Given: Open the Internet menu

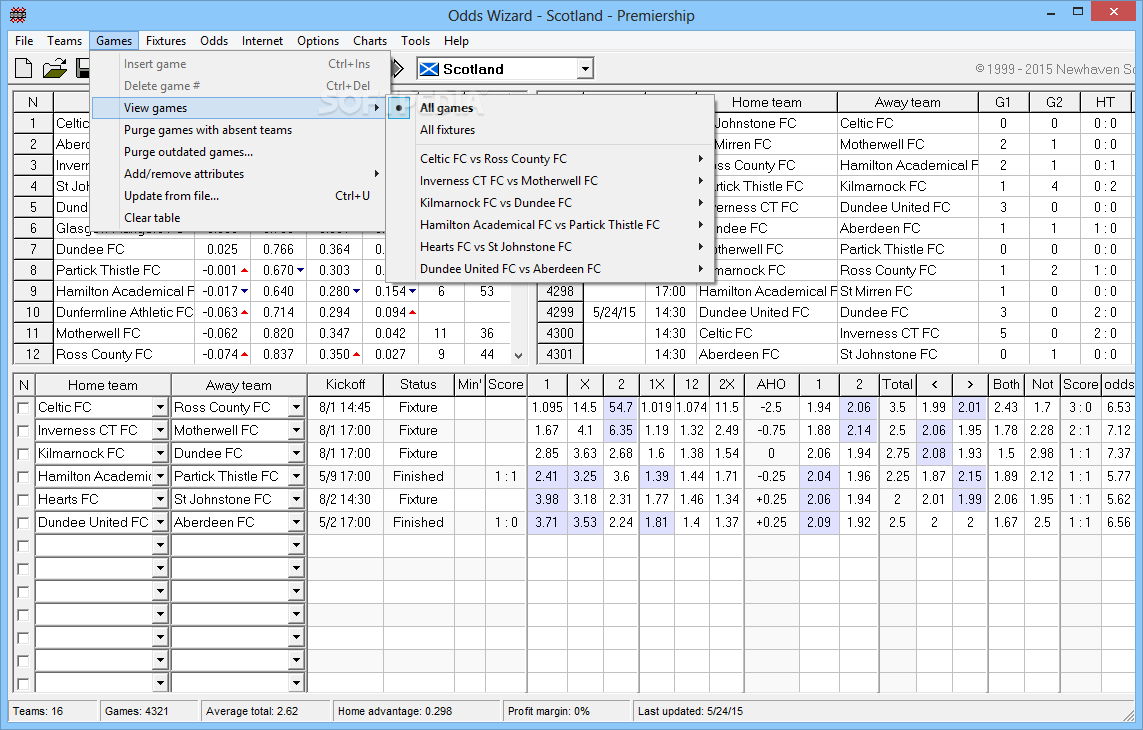Looking at the screenshot, I should coord(262,41).
